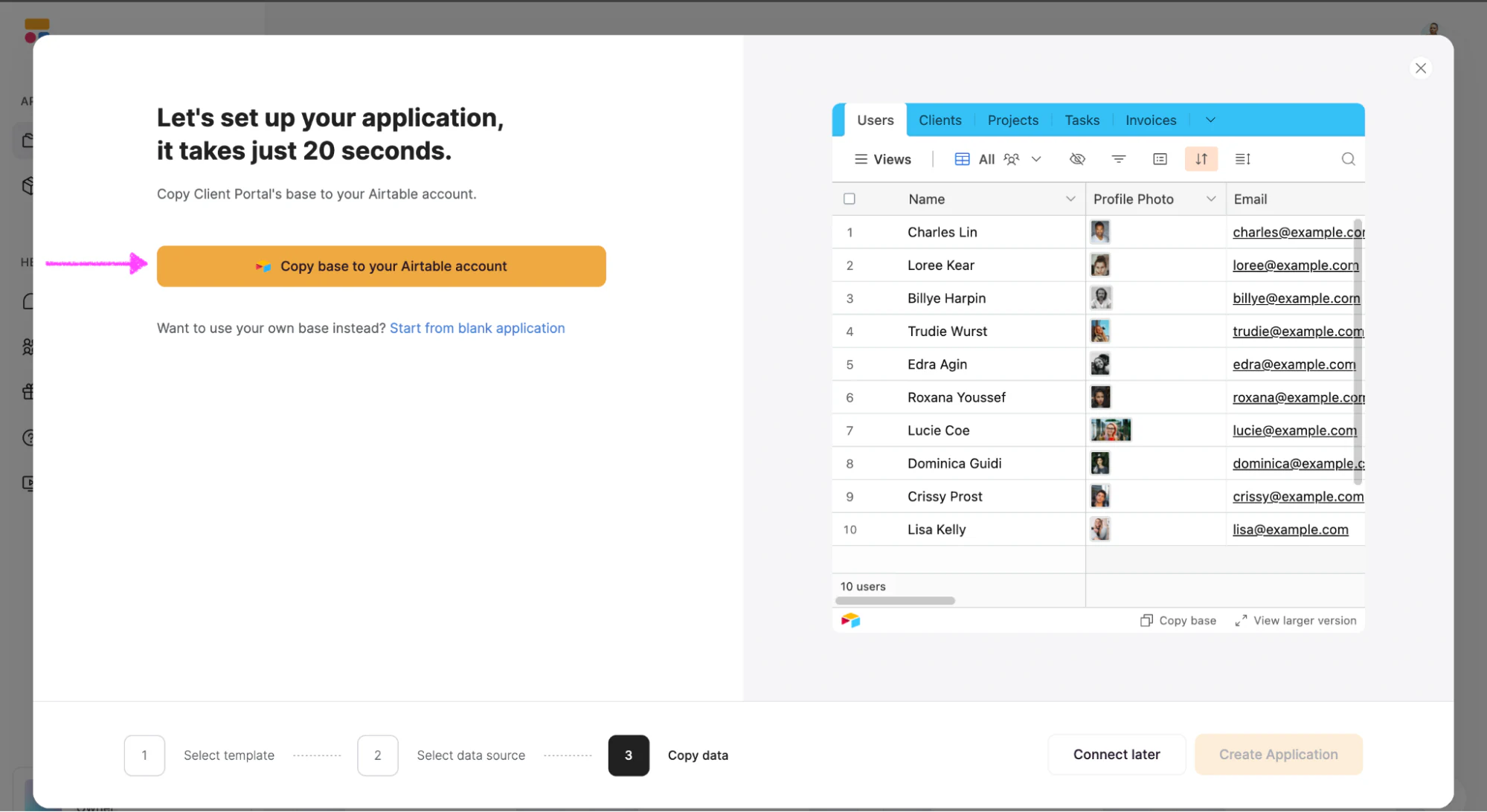Open the Profile Photo column dropdown
Screen dimensions: 1487x812
(1210, 199)
